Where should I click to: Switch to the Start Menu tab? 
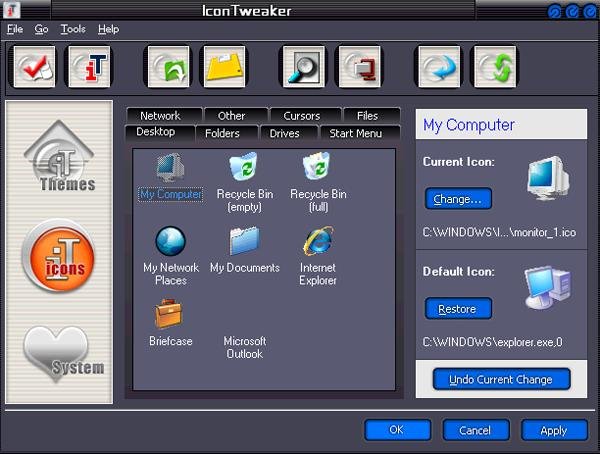point(355,133)
